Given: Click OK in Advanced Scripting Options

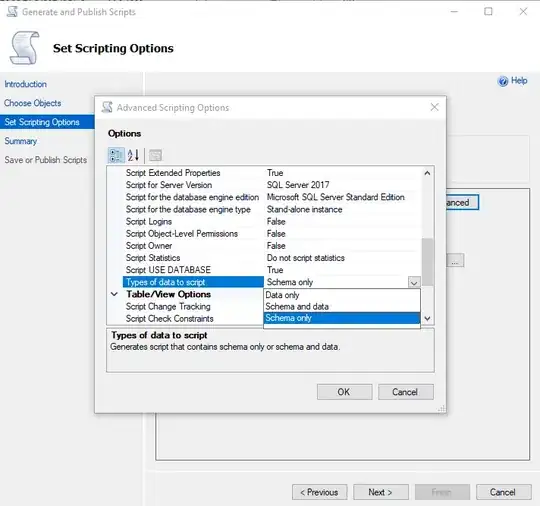Looking at the screenshot, I should 344,392.
